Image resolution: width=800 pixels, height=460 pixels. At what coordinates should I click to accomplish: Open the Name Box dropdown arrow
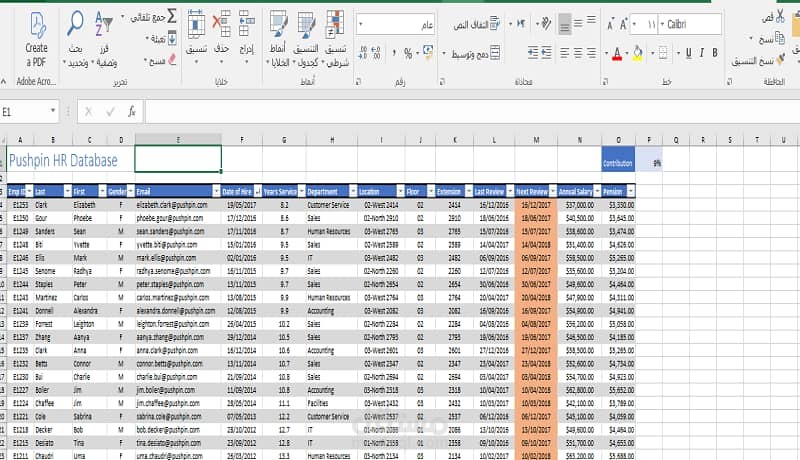click(53, 111)
